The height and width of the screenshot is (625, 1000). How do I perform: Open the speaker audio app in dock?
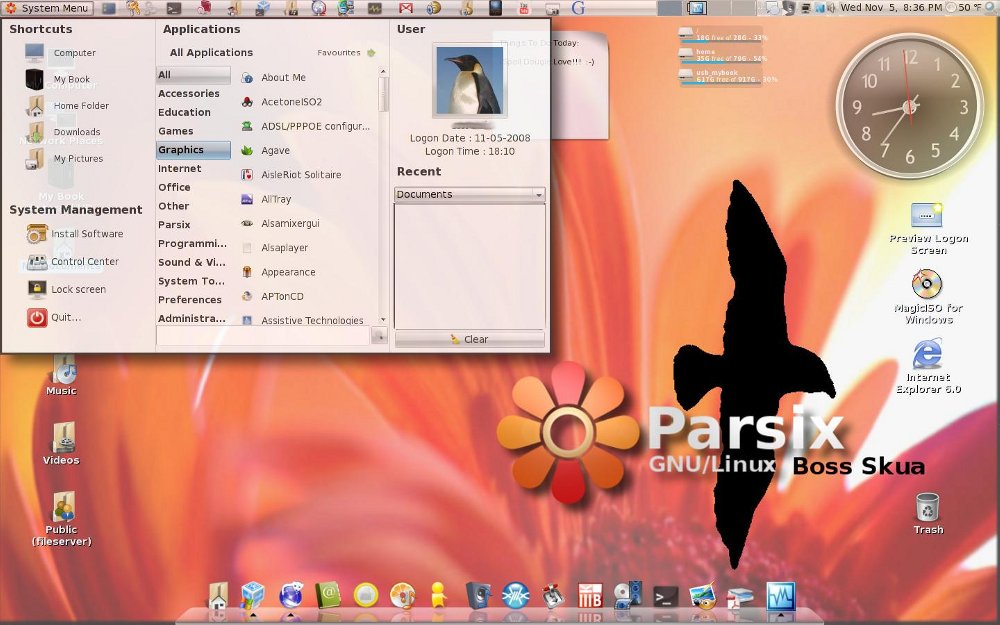[477, 596]
